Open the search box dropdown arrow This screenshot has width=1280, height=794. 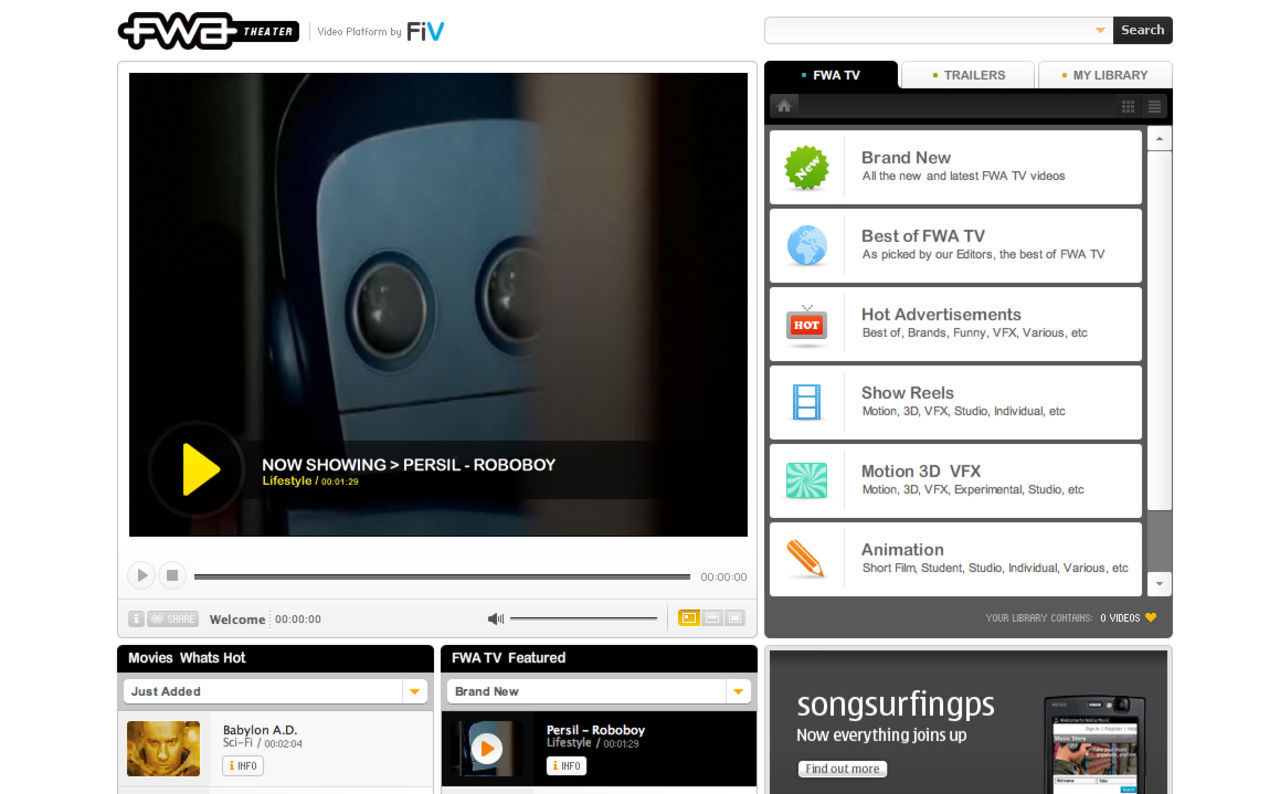click(x=1100, y=30)
